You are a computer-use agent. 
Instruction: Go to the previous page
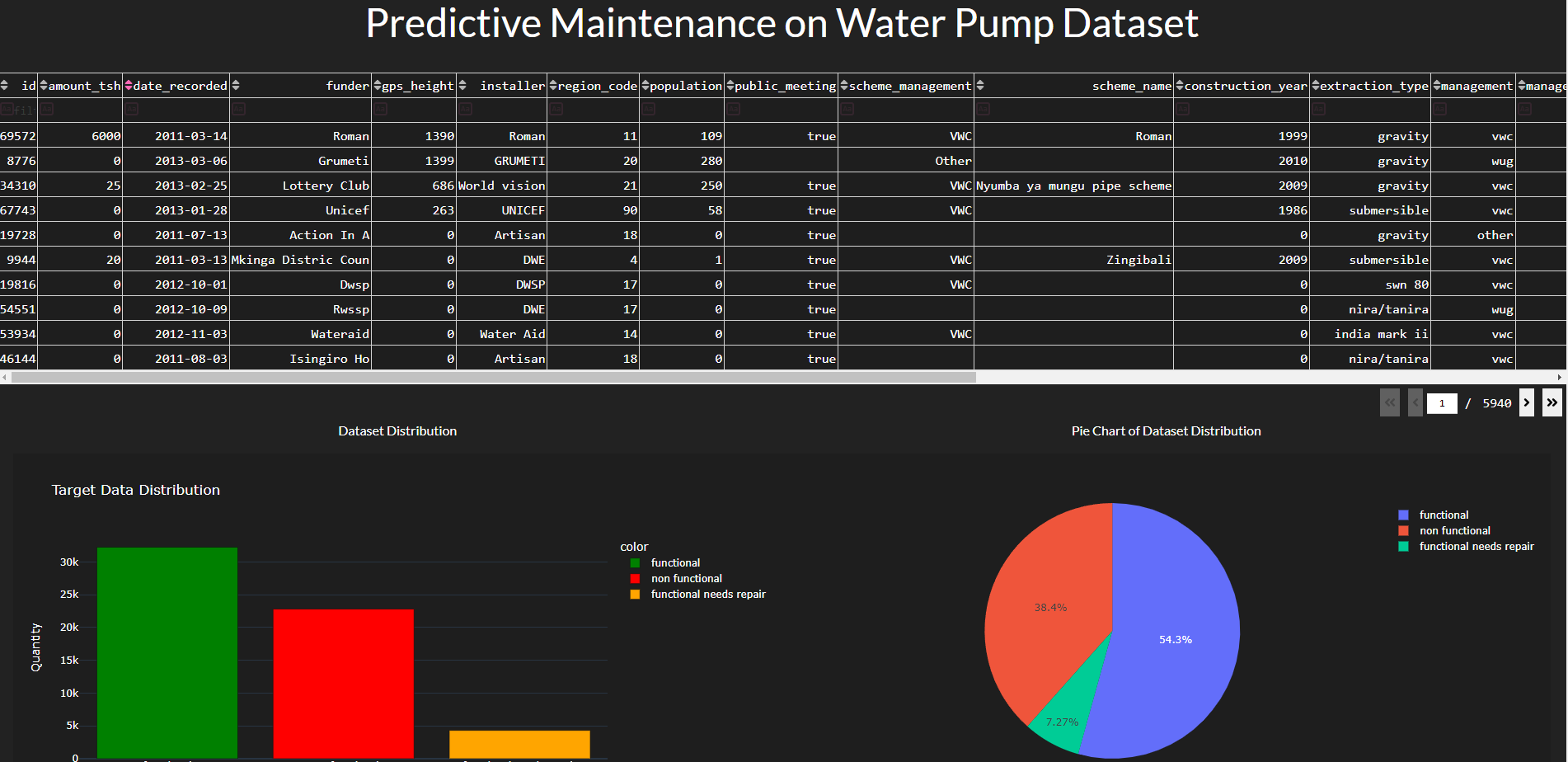click(1415, 402)
